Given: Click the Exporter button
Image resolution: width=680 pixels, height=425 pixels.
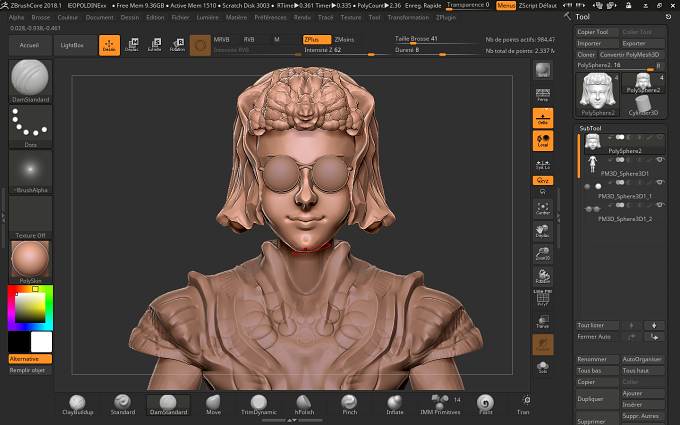Looking at the screenshot, I should pos(643,43).
